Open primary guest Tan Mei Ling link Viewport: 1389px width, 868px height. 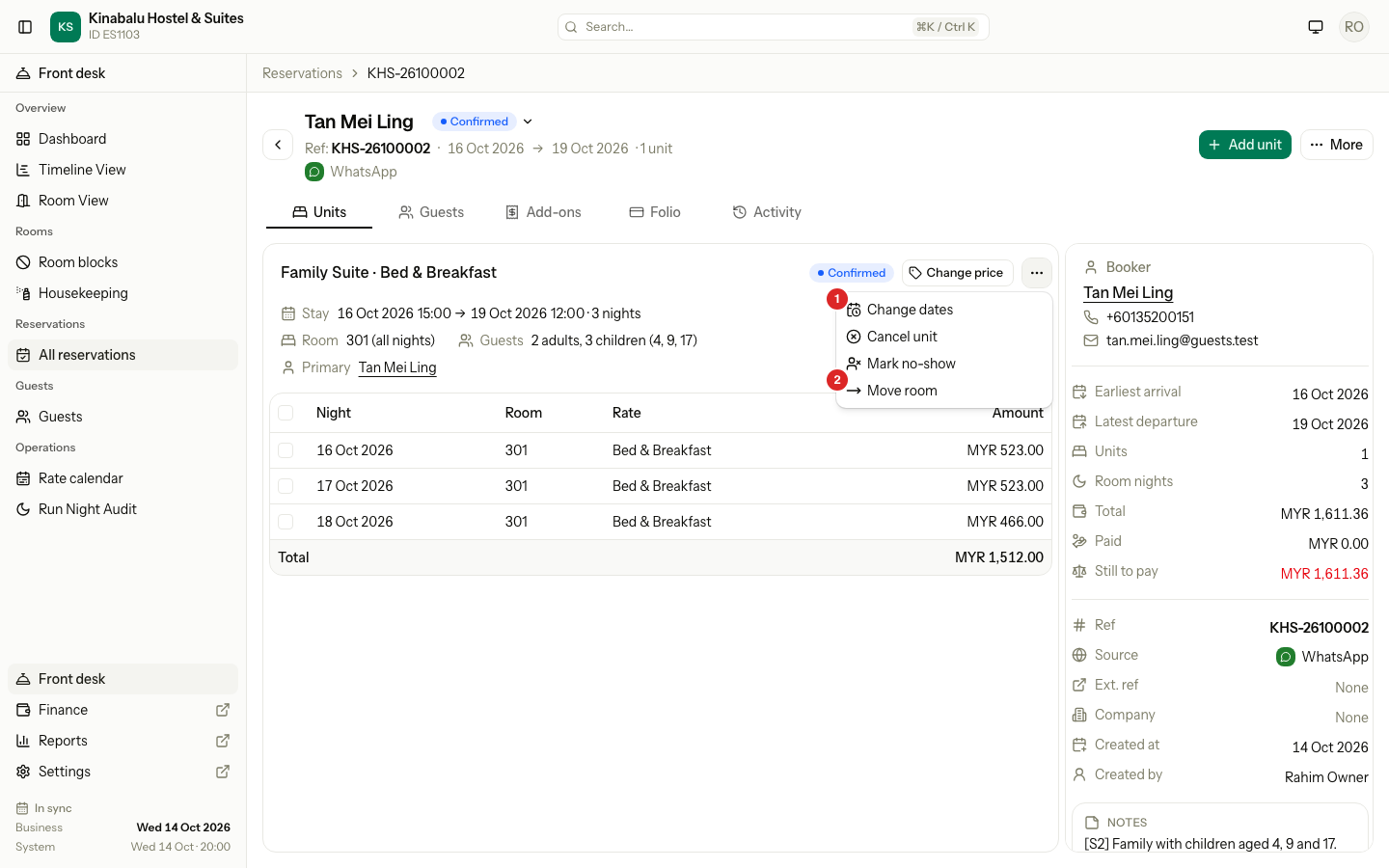(x=397, y=367)
